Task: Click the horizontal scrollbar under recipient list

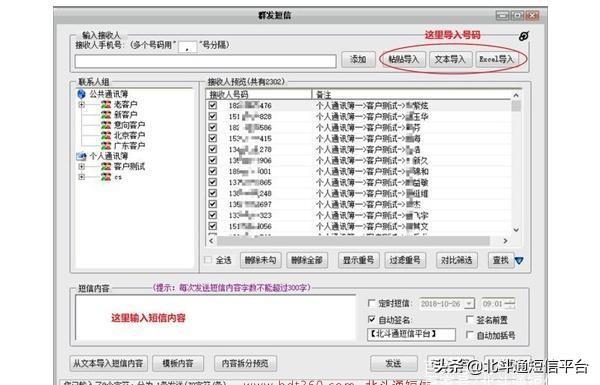Action: 353,241
